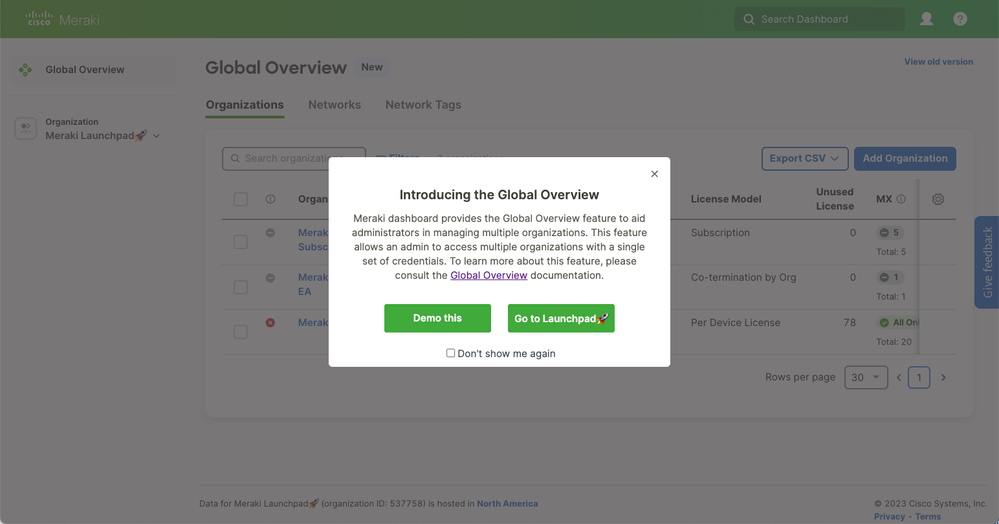Click View old version link
Image resolution: width=999 pixels, height=524 pixels.
pos(938,62)
